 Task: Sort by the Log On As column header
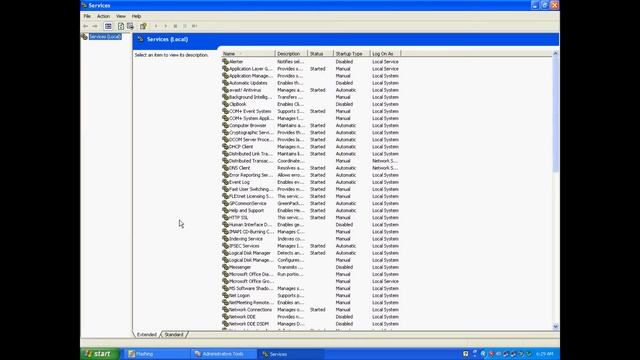(385, 53)
